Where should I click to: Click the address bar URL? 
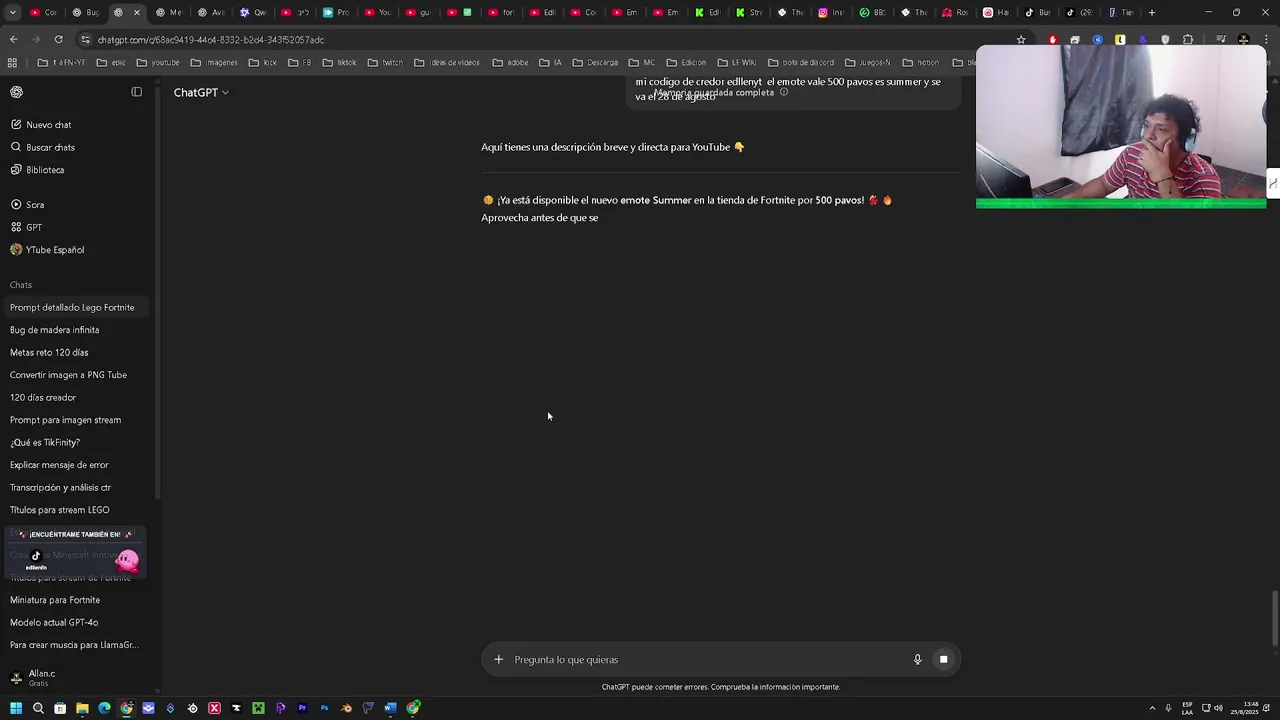point(211,40)
